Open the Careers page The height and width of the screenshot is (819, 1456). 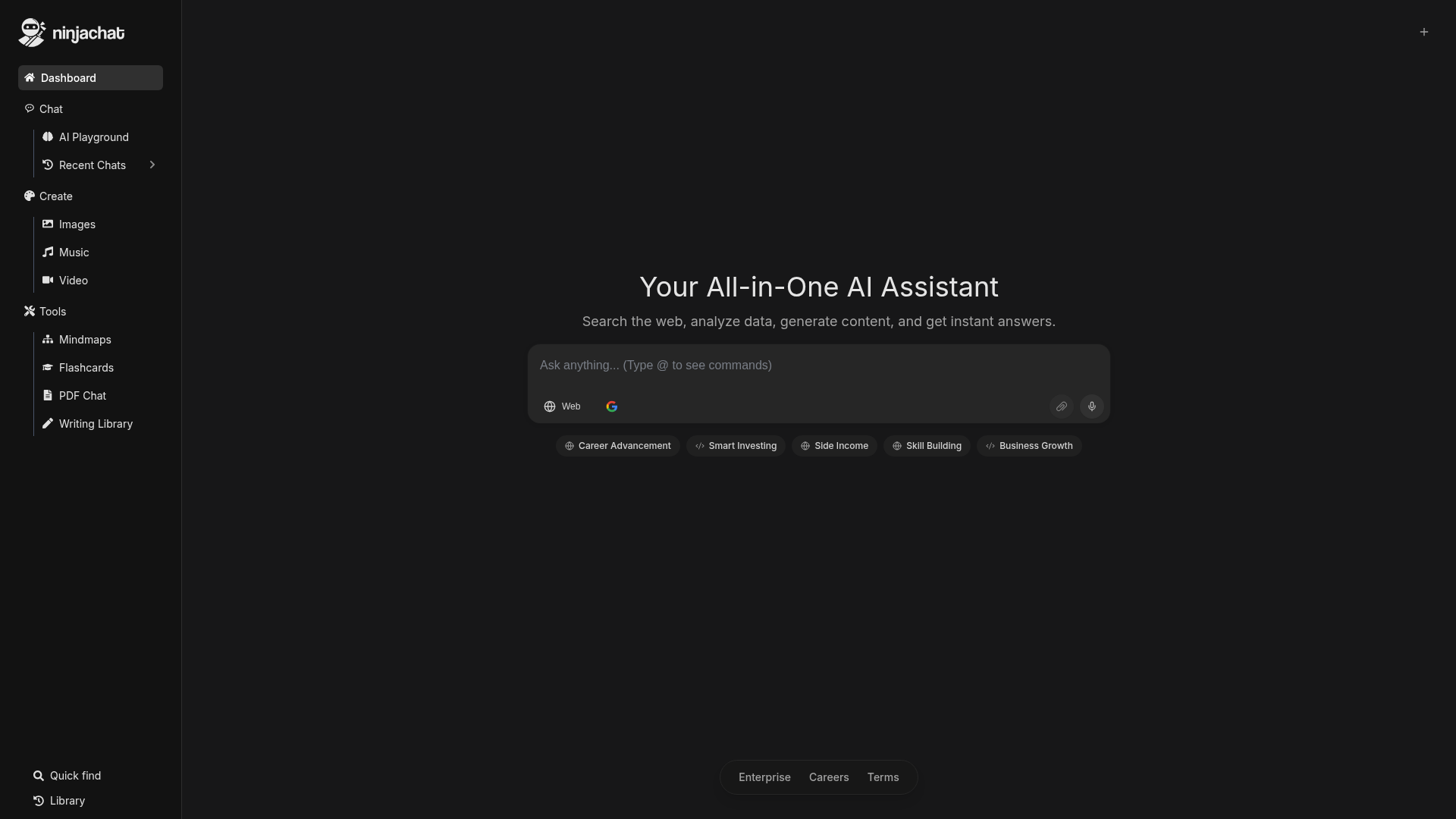pos(829,777)
